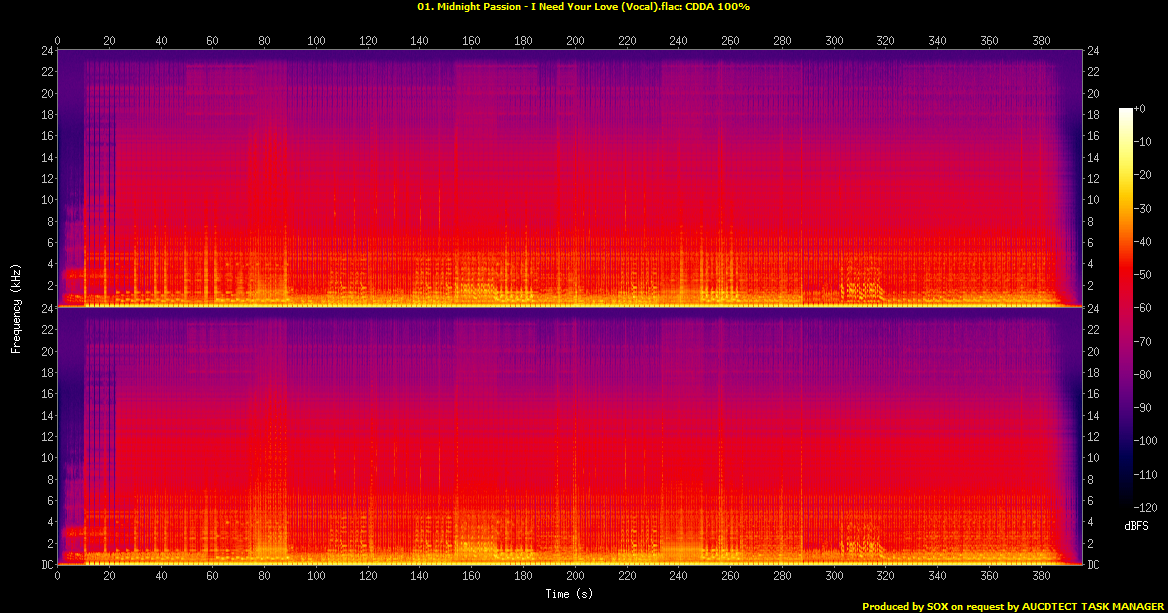Screen dimensions: 1168x613
Task: Click the dBFS color scale bar
Action: [x=1126, y=310]
